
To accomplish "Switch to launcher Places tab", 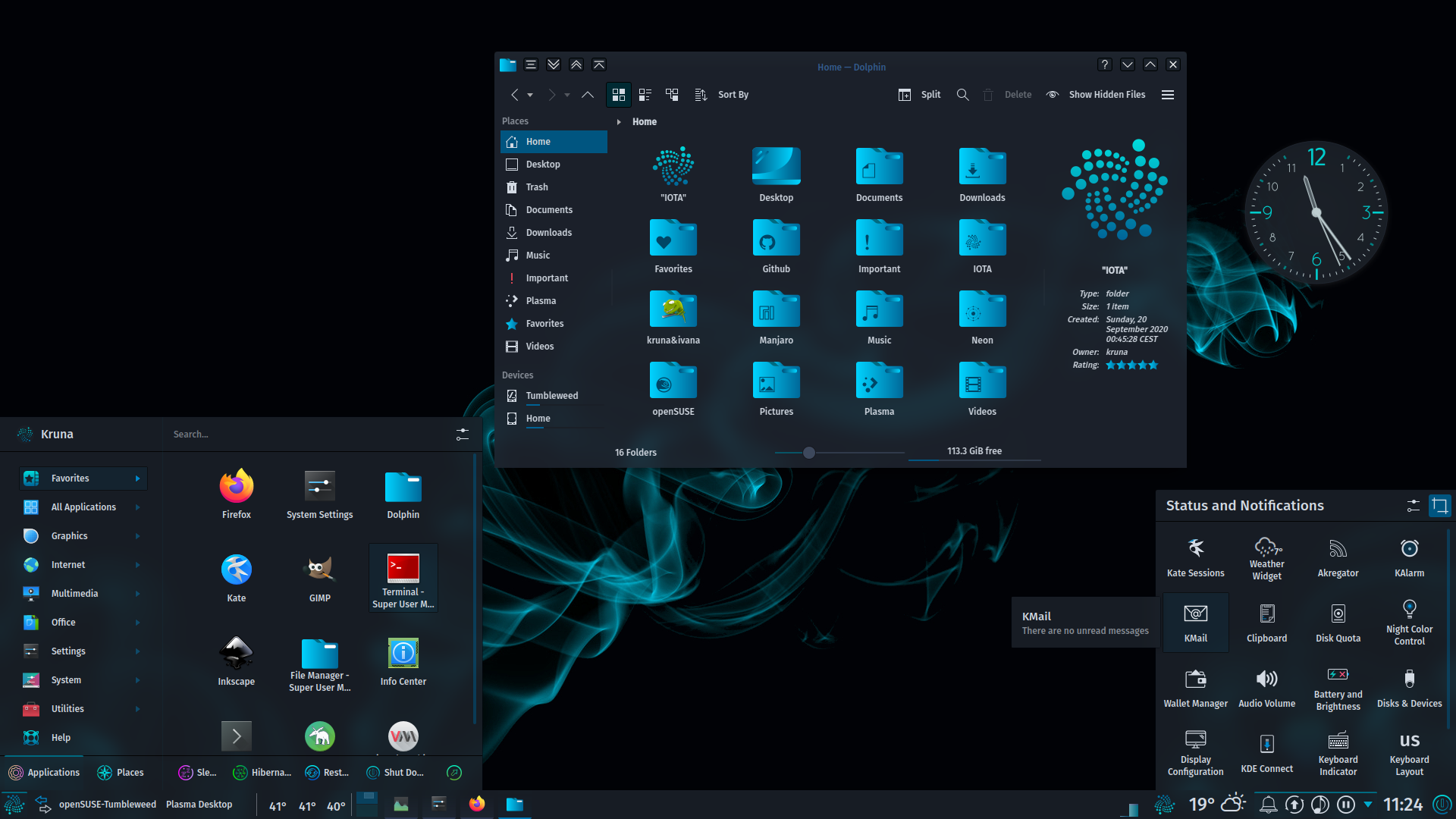I will coord(121,773).
